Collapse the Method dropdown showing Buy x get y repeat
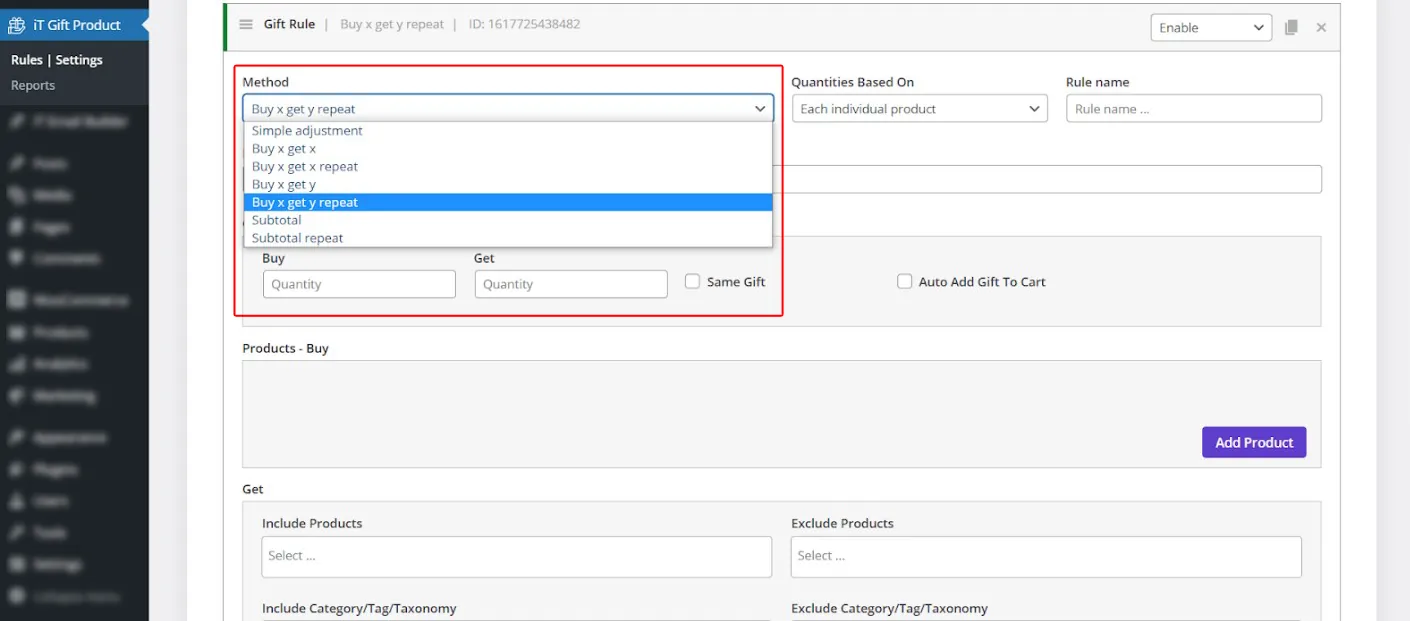Screen dimensions: 1410x621 [x=508, y=109]
